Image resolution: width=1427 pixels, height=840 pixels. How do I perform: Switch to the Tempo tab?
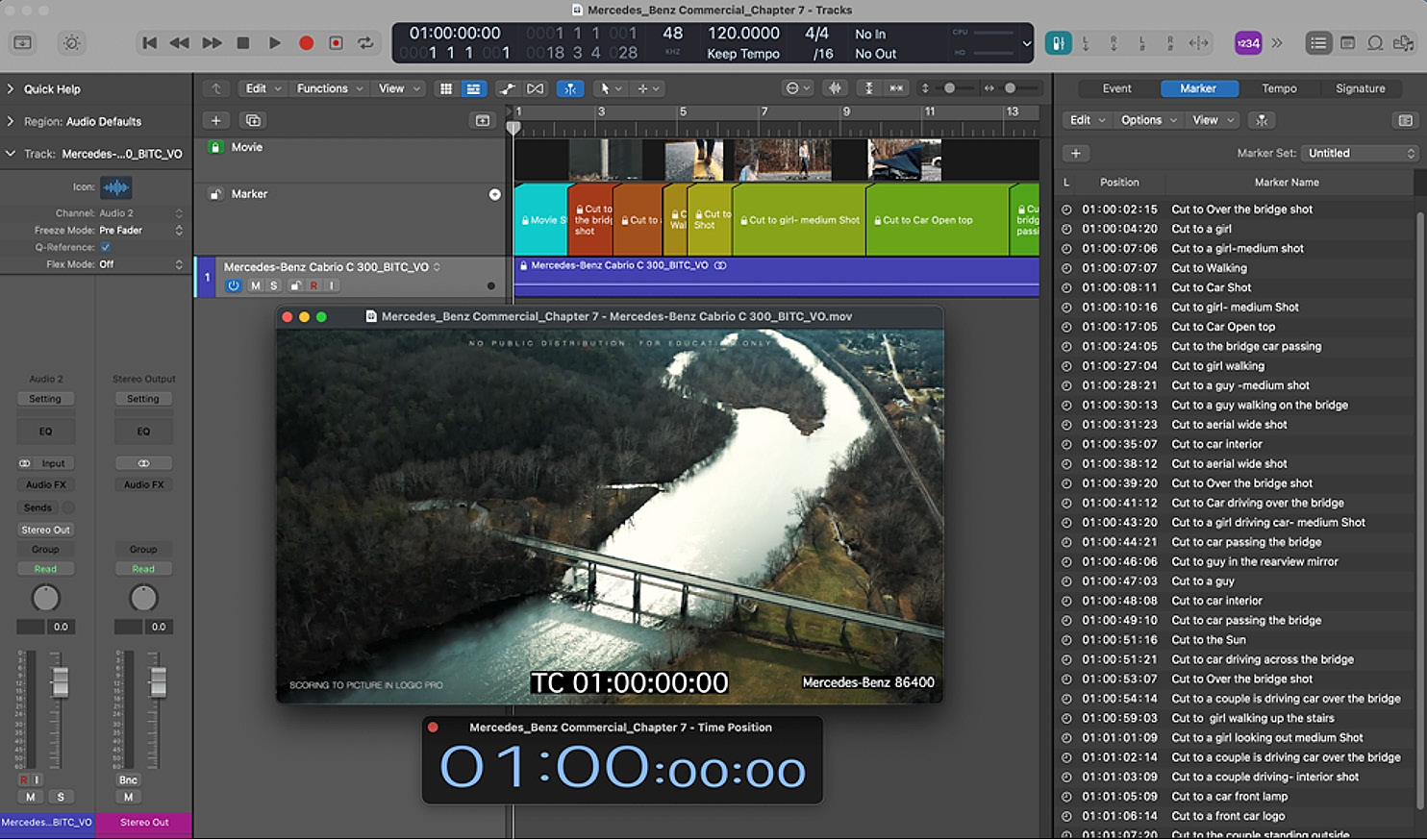pos(1279,88)
